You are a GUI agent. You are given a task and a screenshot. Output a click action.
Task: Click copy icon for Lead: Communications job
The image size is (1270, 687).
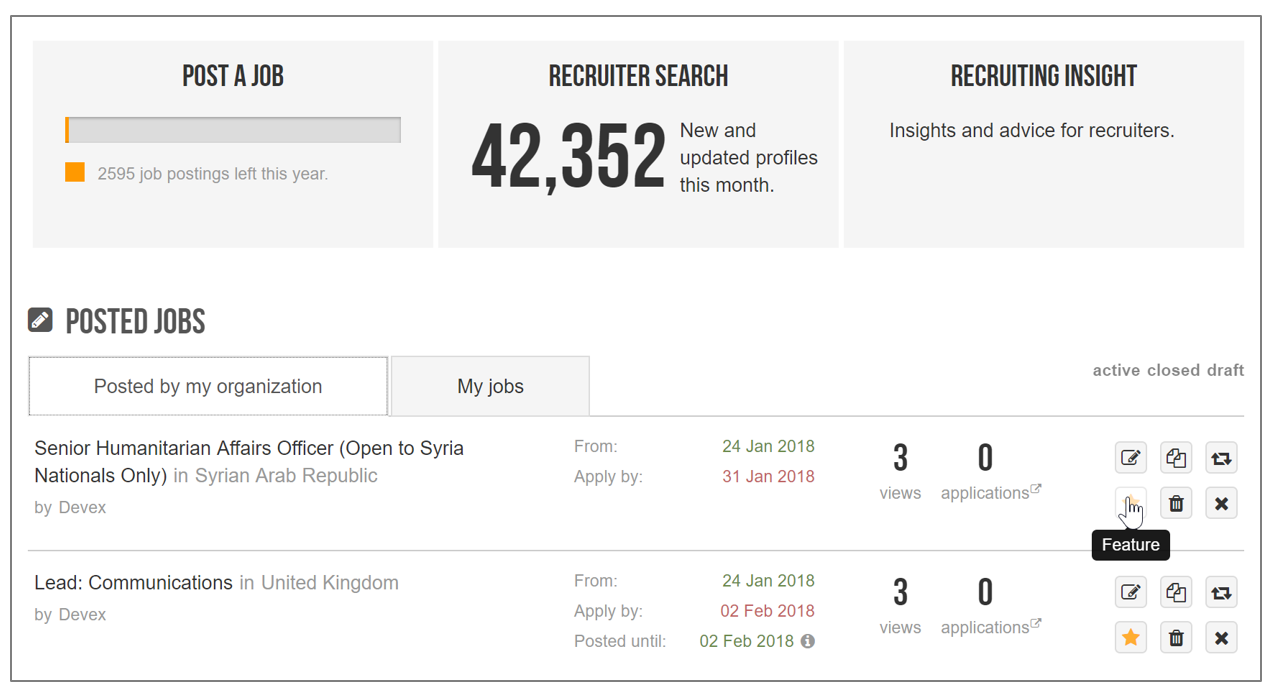(1176, 592)
